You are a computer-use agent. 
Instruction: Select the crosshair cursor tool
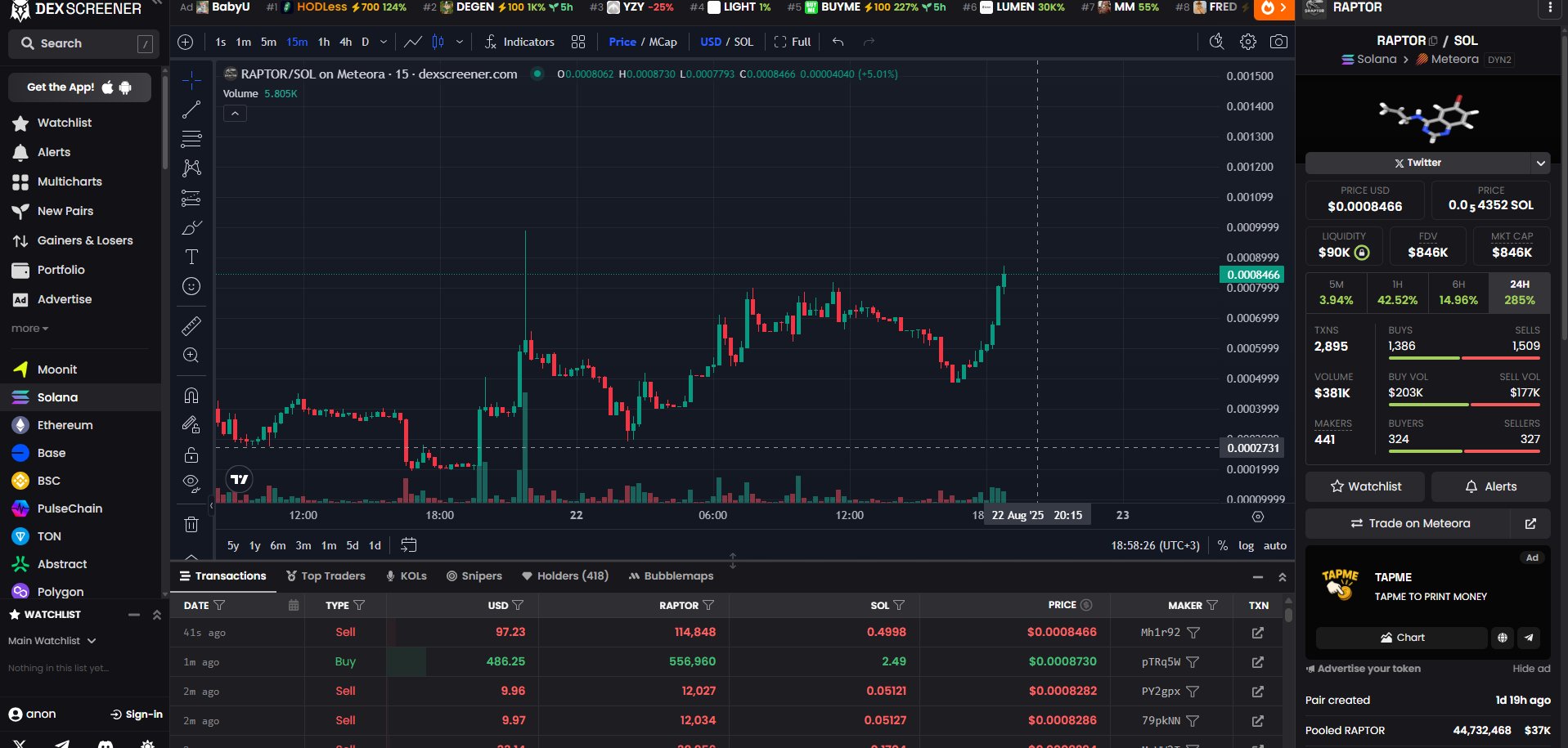(x=191, y=80)
